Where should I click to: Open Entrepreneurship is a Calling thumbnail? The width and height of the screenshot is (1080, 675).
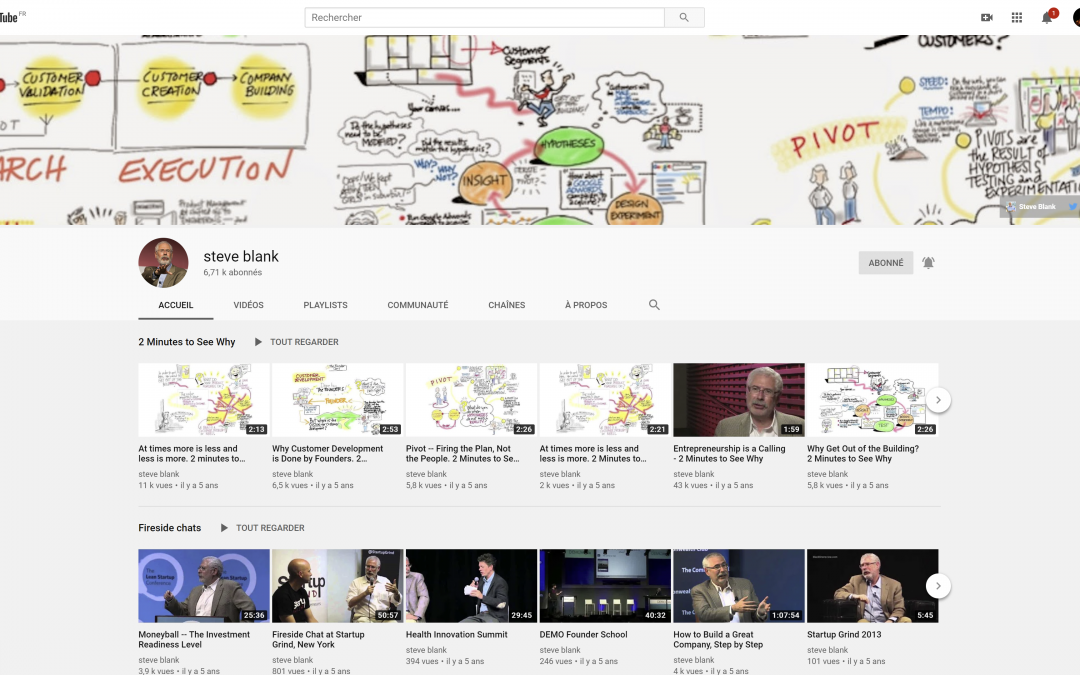click(738, 400)
